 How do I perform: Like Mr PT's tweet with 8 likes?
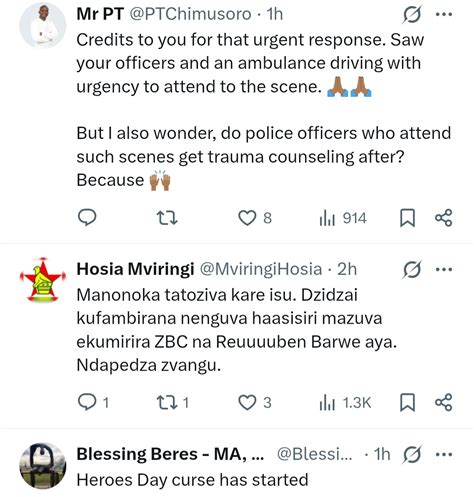click(255, 218)
